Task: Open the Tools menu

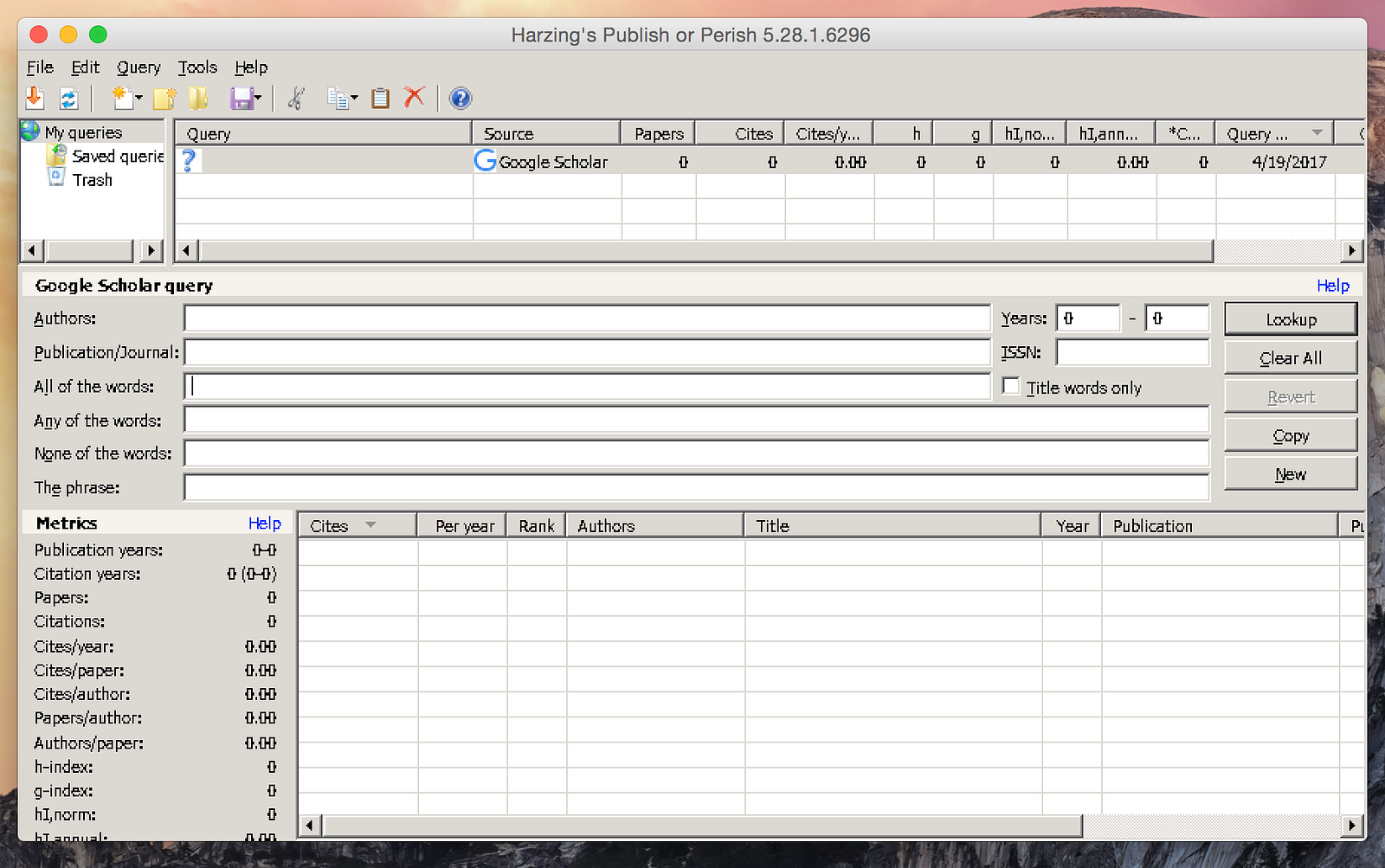Action: pos(197,68)
